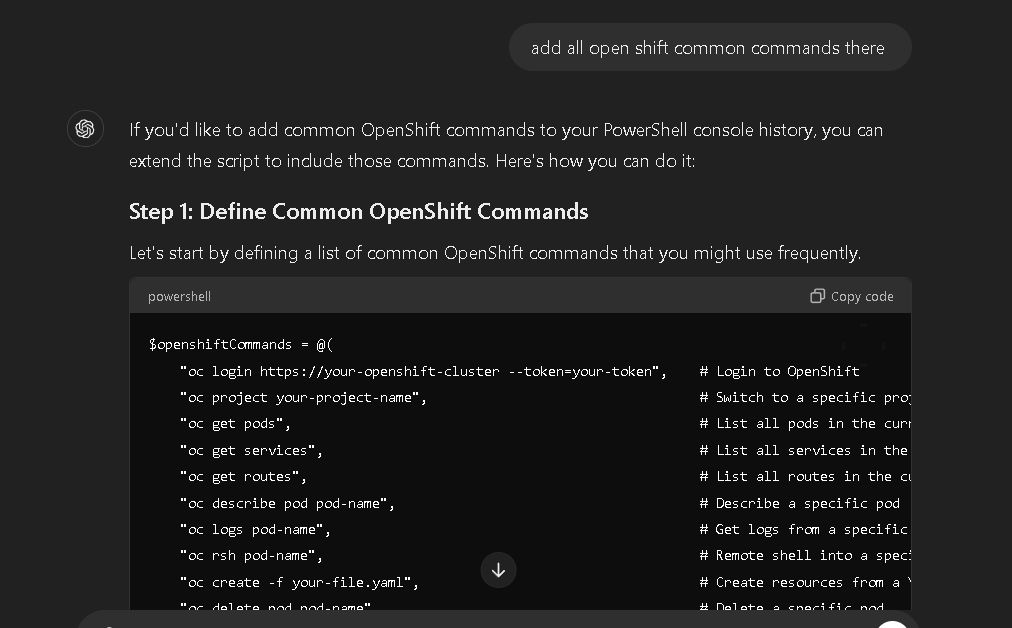The image size is (1012, 628).
Task: Click the 'oc get services' command line
Action: pyautogui.click(x=251, y=451)
